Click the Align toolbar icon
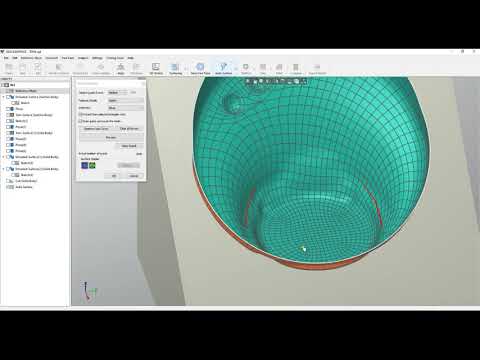 coord(121,68)
